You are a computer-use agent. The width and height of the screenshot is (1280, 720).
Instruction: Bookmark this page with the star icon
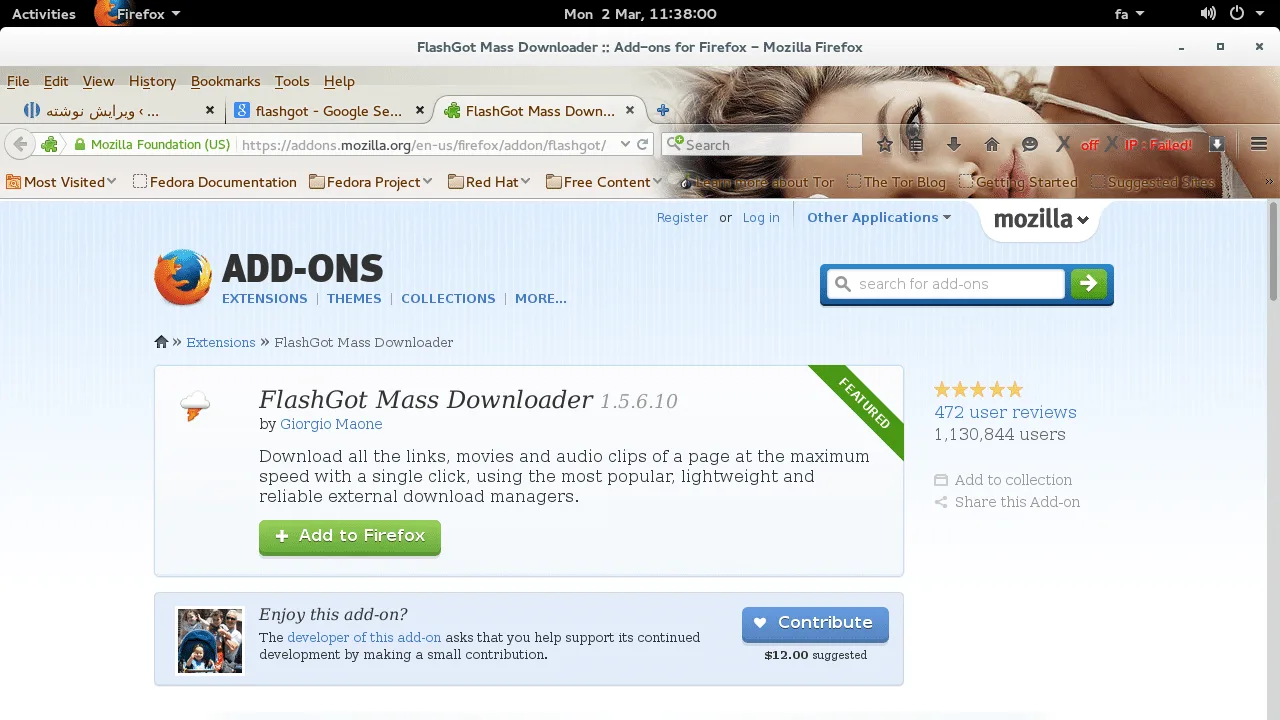(885, 145)
